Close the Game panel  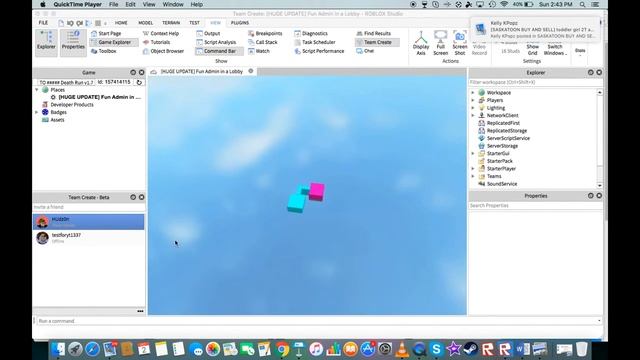coord(142,72)
